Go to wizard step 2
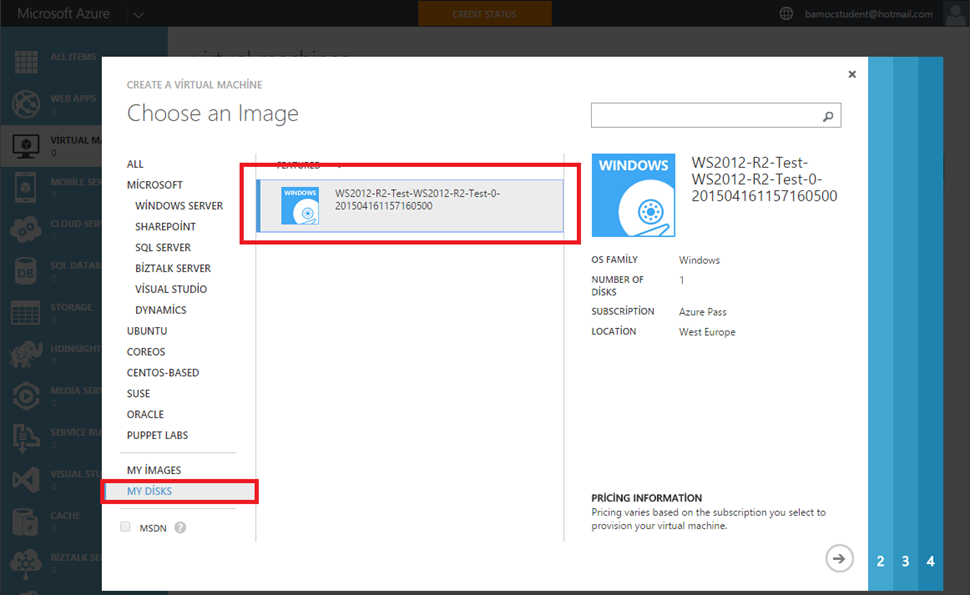 coord(880,561)
